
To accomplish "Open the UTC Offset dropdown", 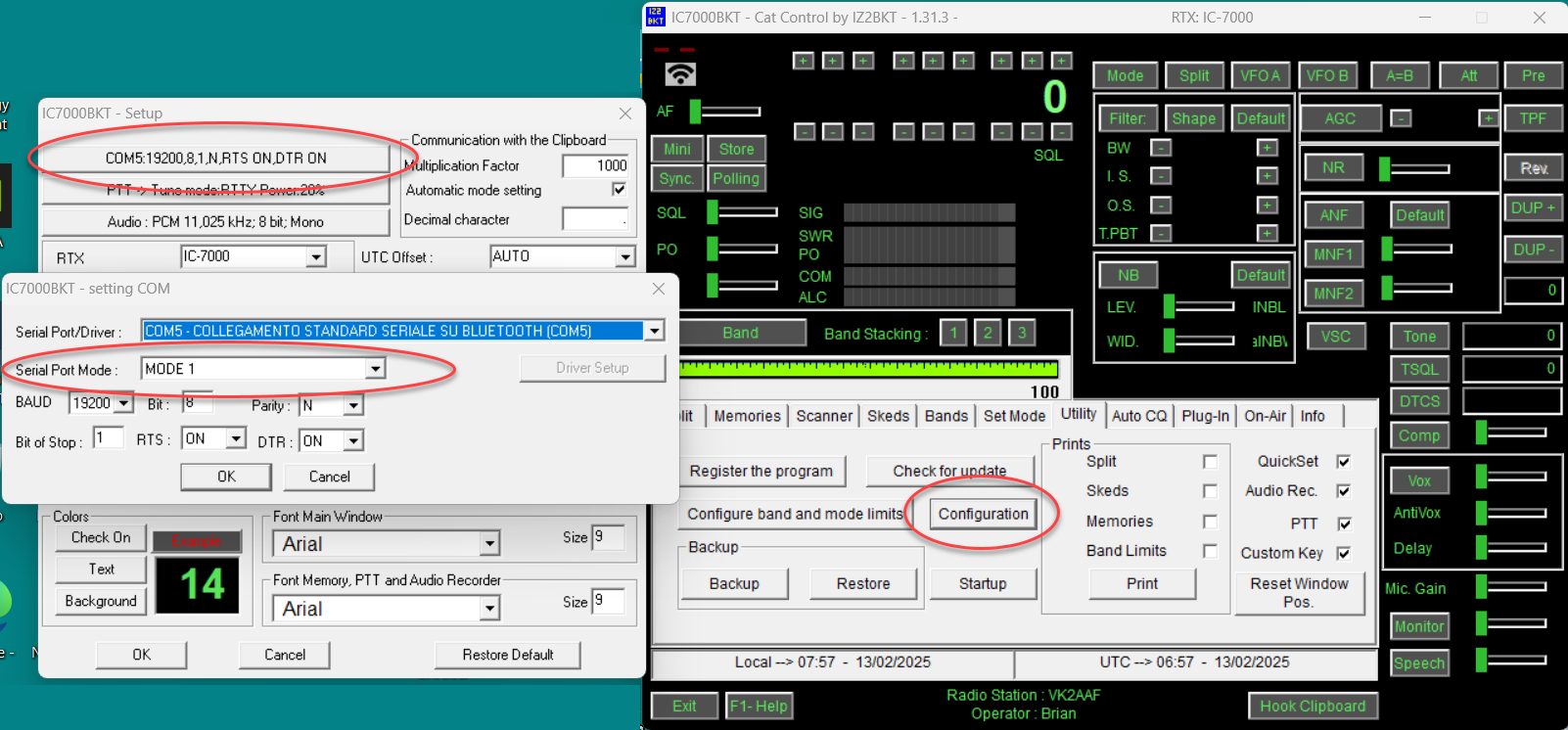I will [624, 257].
